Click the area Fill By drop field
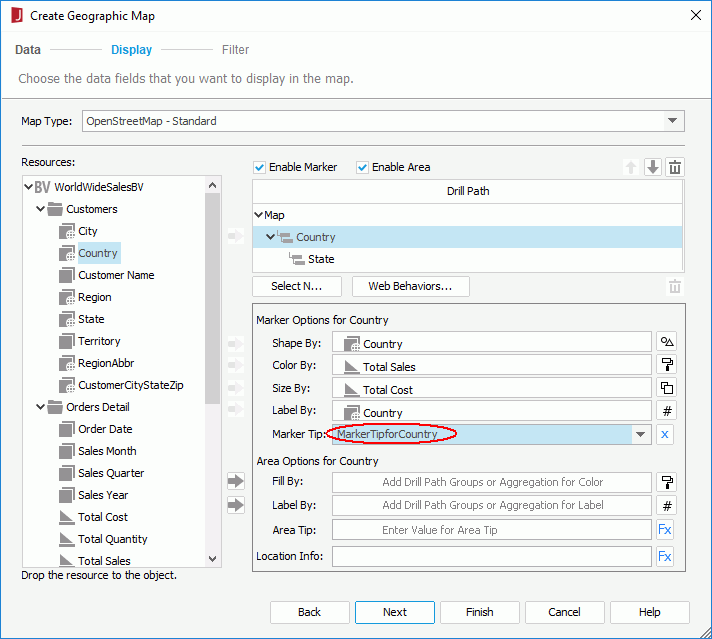 point(491,482)
